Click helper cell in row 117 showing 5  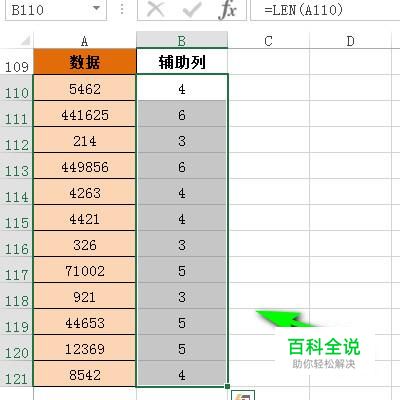182,270
